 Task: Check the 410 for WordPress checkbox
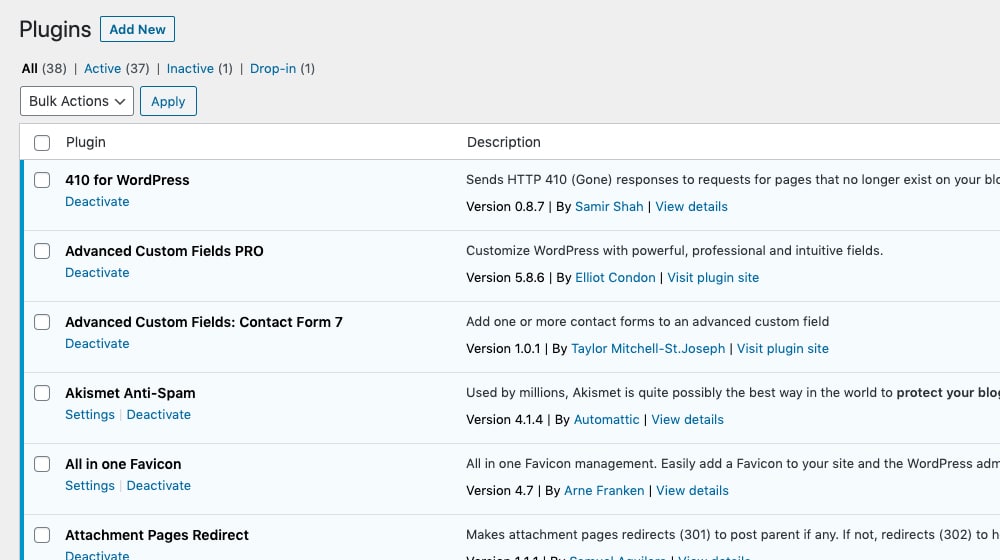coord(42,180)
